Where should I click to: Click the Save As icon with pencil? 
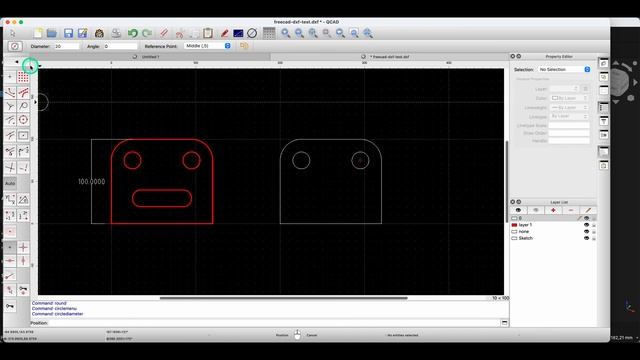(x=82, y=33)
